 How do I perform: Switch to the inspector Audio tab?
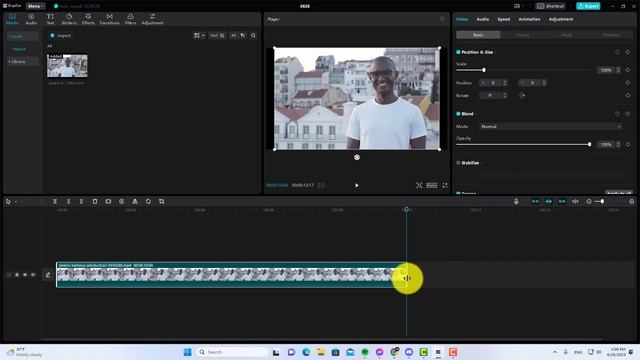pos(482,19)
